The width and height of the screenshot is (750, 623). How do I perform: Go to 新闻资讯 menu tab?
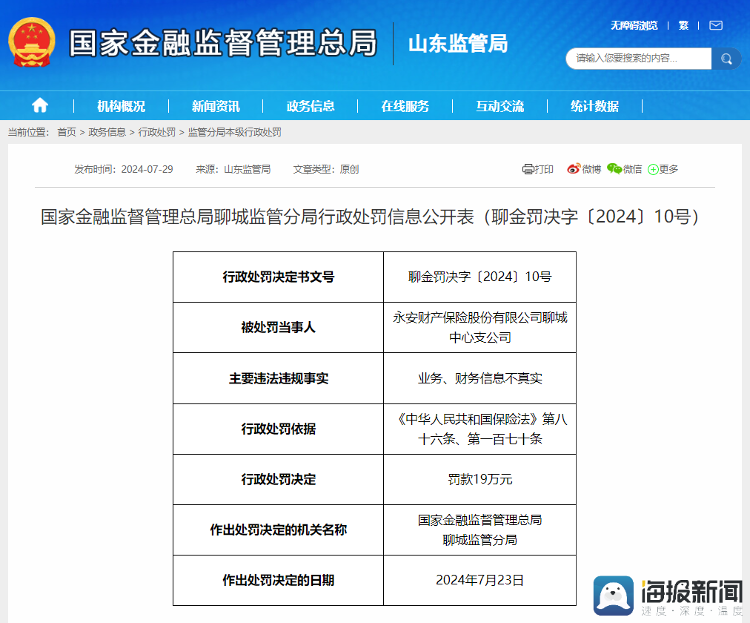[216, 106]
